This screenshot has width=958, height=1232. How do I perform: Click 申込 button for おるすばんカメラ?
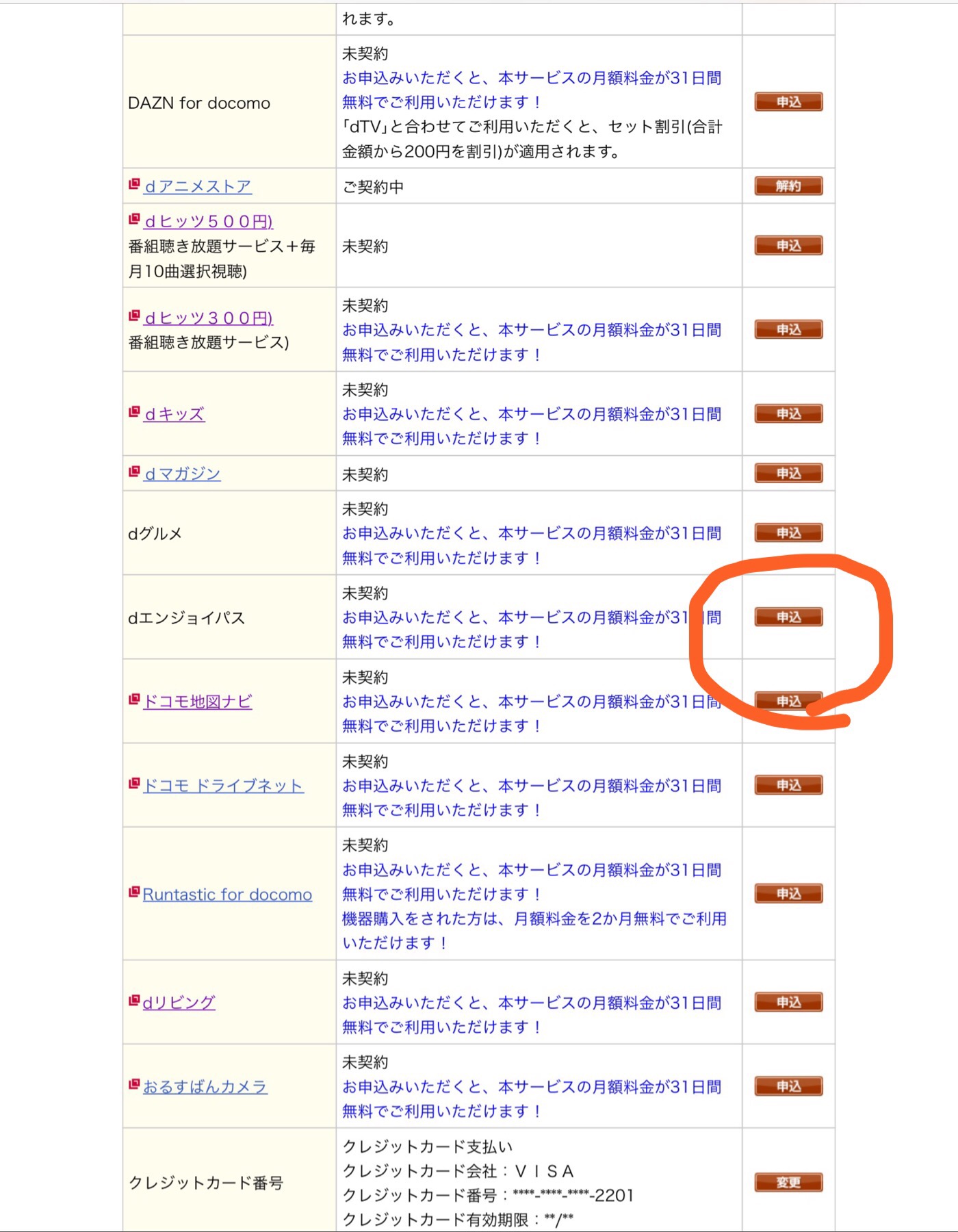[788, 1087]
